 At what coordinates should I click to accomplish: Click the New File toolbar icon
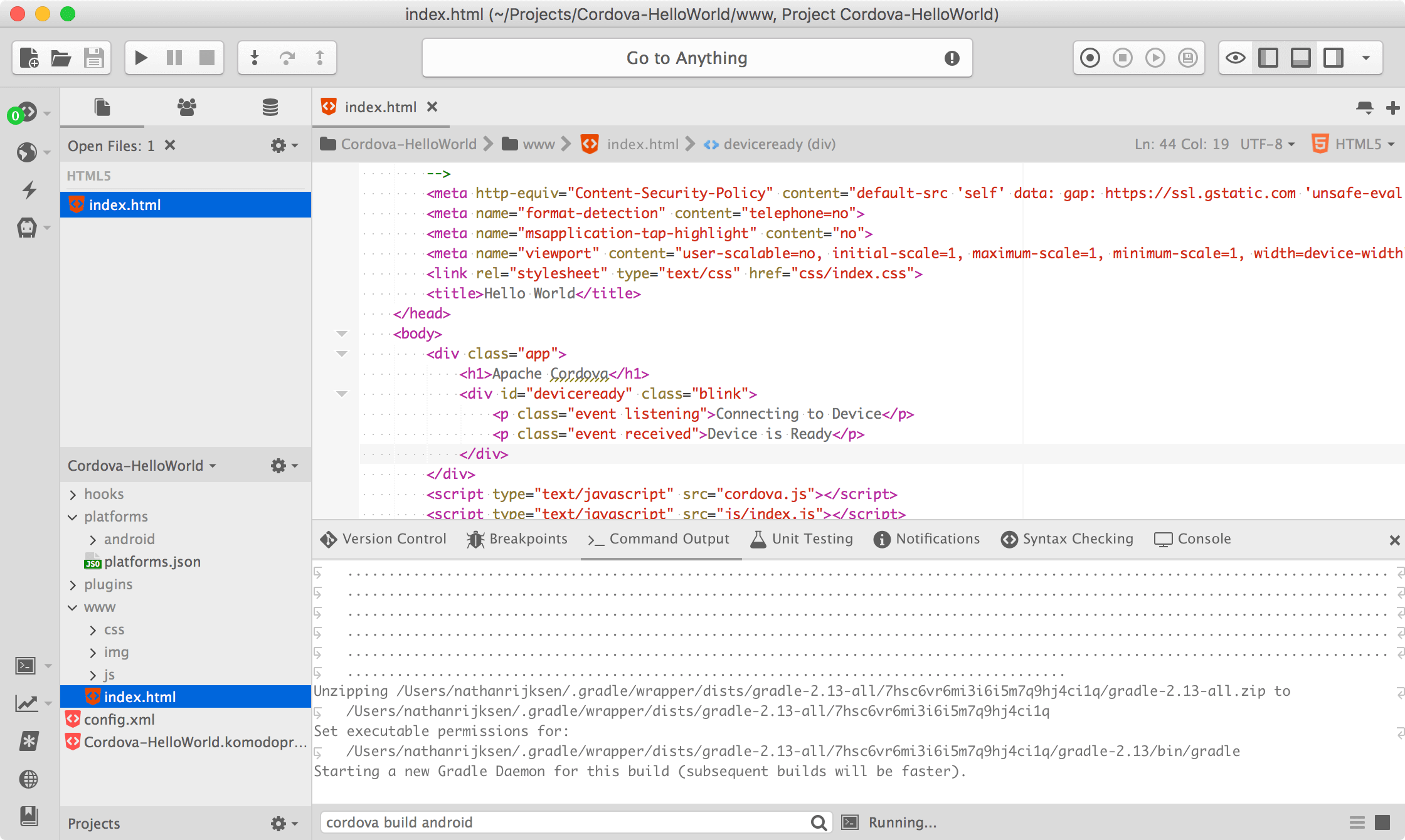pyautogui.click(x=29, y=58)
